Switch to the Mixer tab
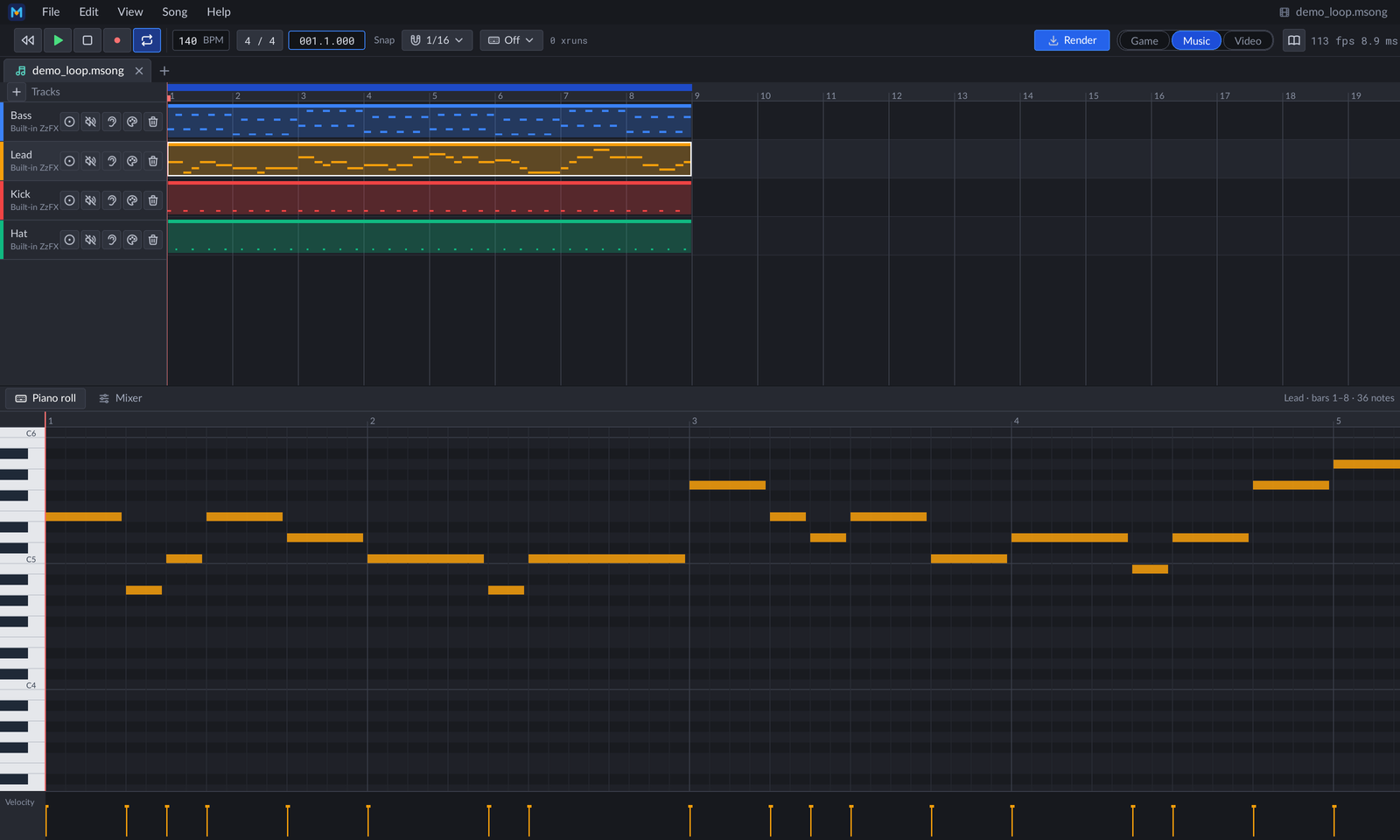This screenshot has width=1400, height=840. (x=120, y=398)
